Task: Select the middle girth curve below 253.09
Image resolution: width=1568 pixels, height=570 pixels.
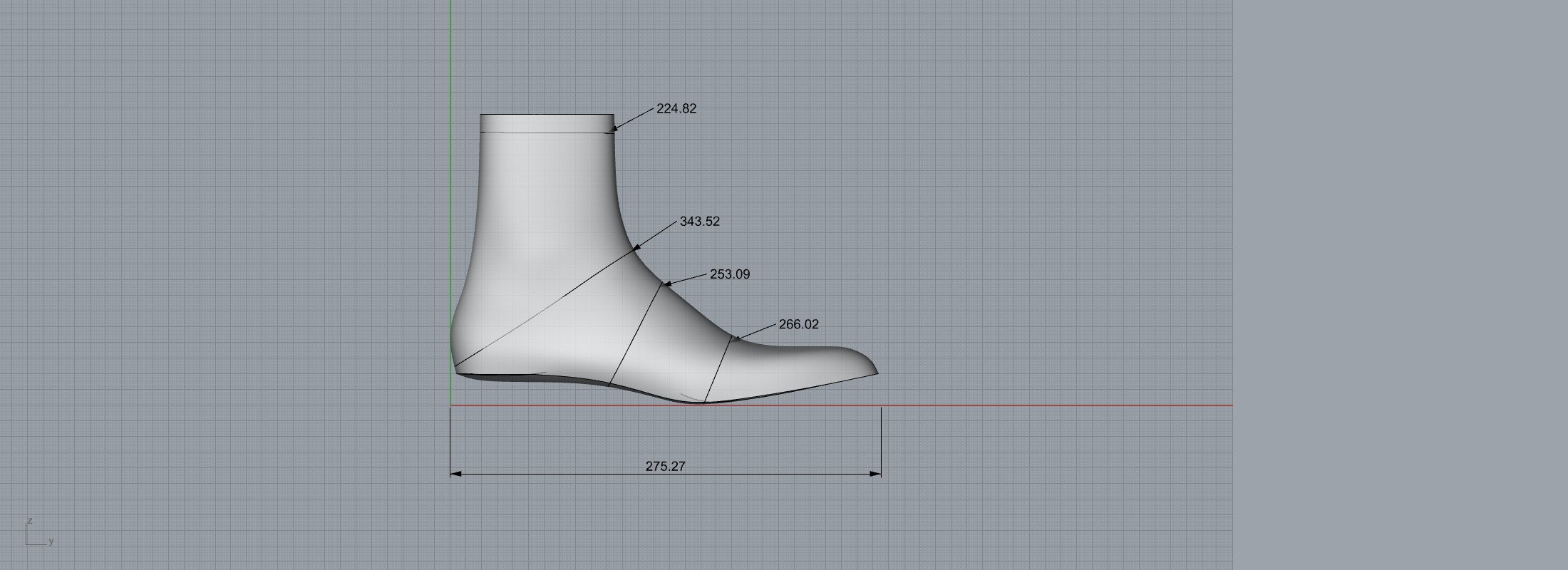Action: (636, 333)
